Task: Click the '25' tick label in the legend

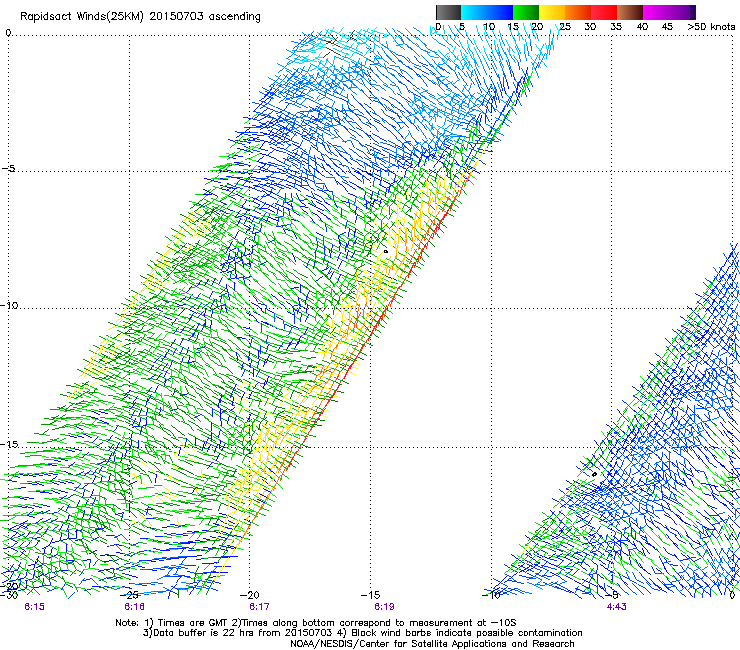Action: click(x=565, y=27)
